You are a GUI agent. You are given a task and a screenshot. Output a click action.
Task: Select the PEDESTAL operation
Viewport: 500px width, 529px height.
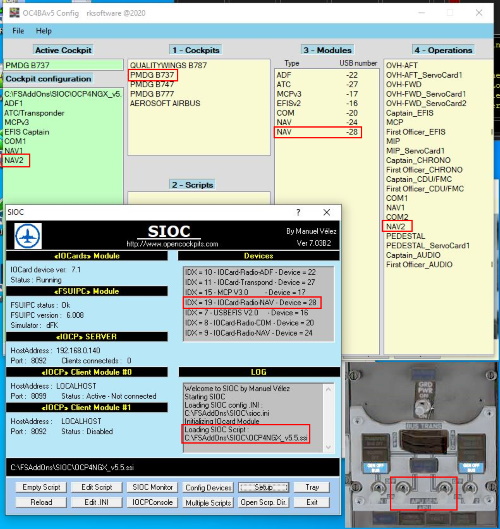tap(406, 236)
